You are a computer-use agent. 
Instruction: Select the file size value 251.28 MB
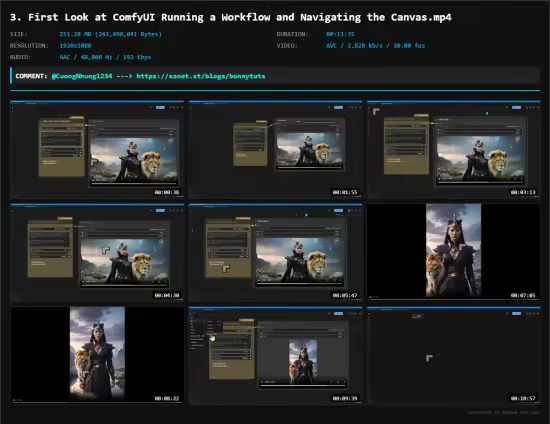pyautogui.click(x=110, y=34)
